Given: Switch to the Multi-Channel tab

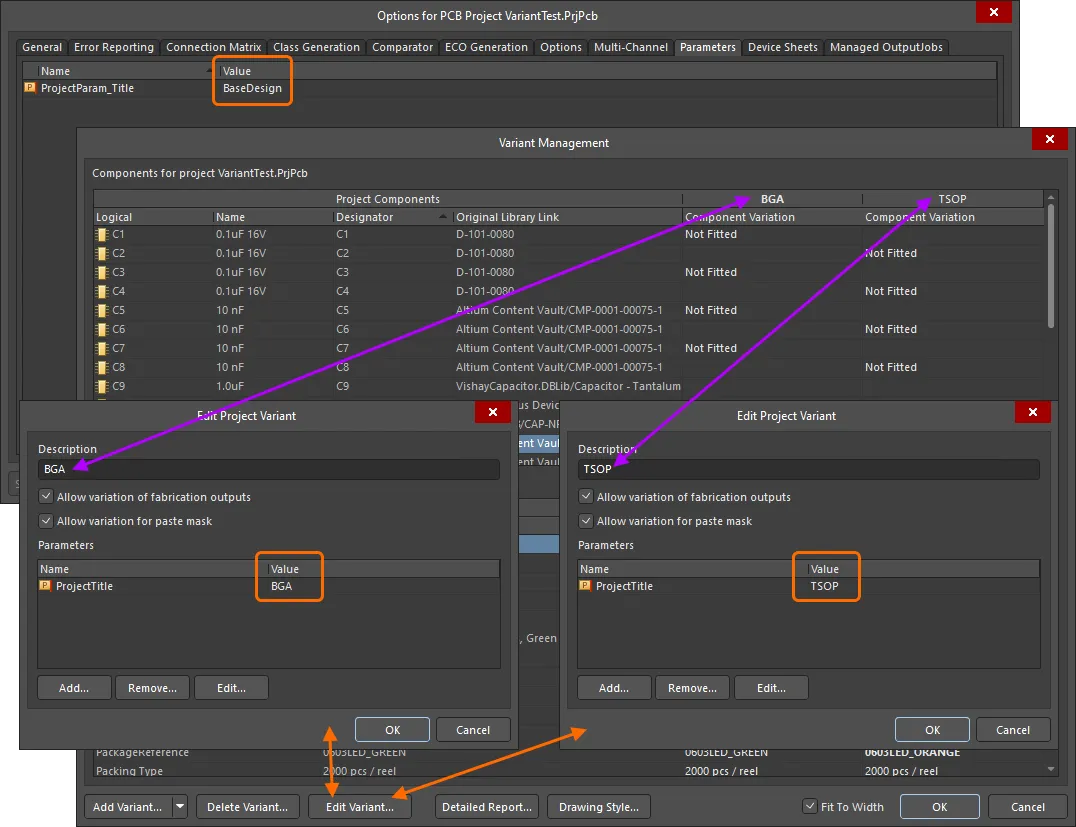Looking at the screenshot, I should (x=631, y=47).
